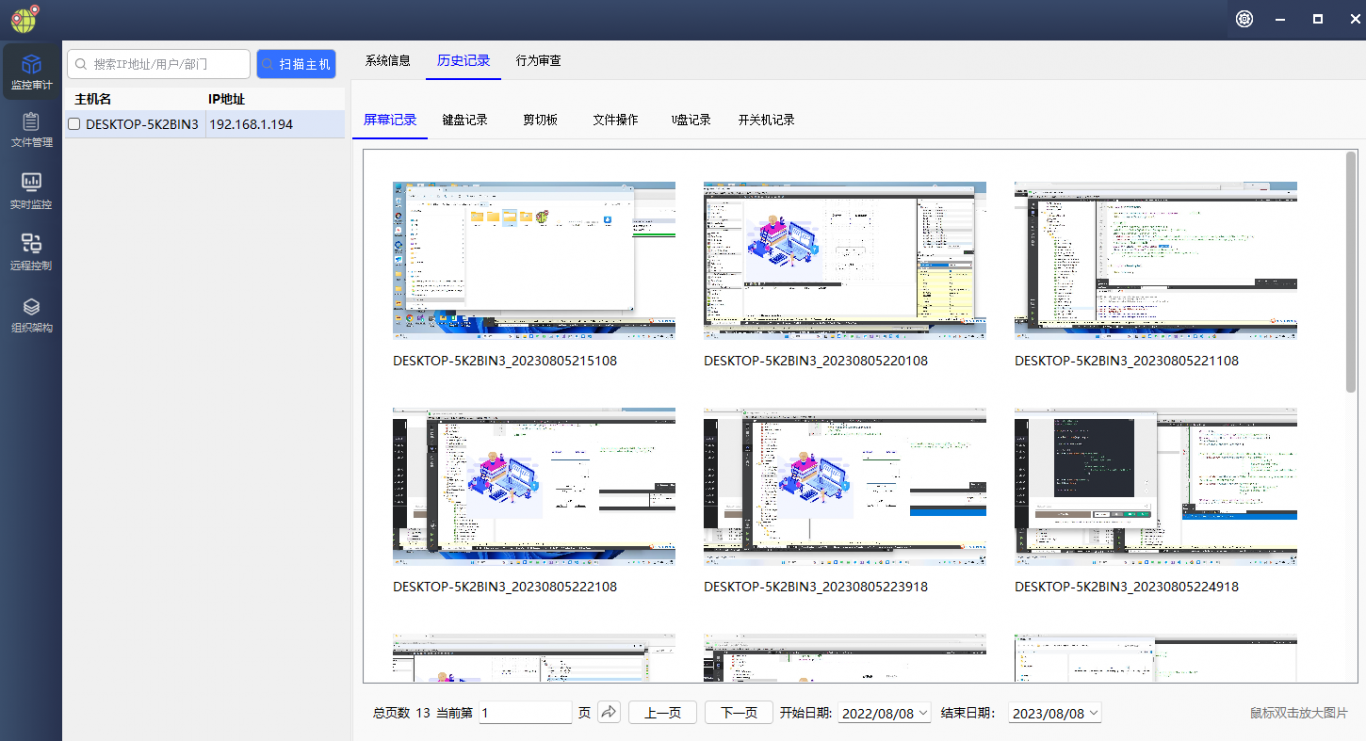Open screenshot thumbnail 20230805222108
This screenshot has height=741, width=1366.
pyautogui.click(x=534, y=485)
